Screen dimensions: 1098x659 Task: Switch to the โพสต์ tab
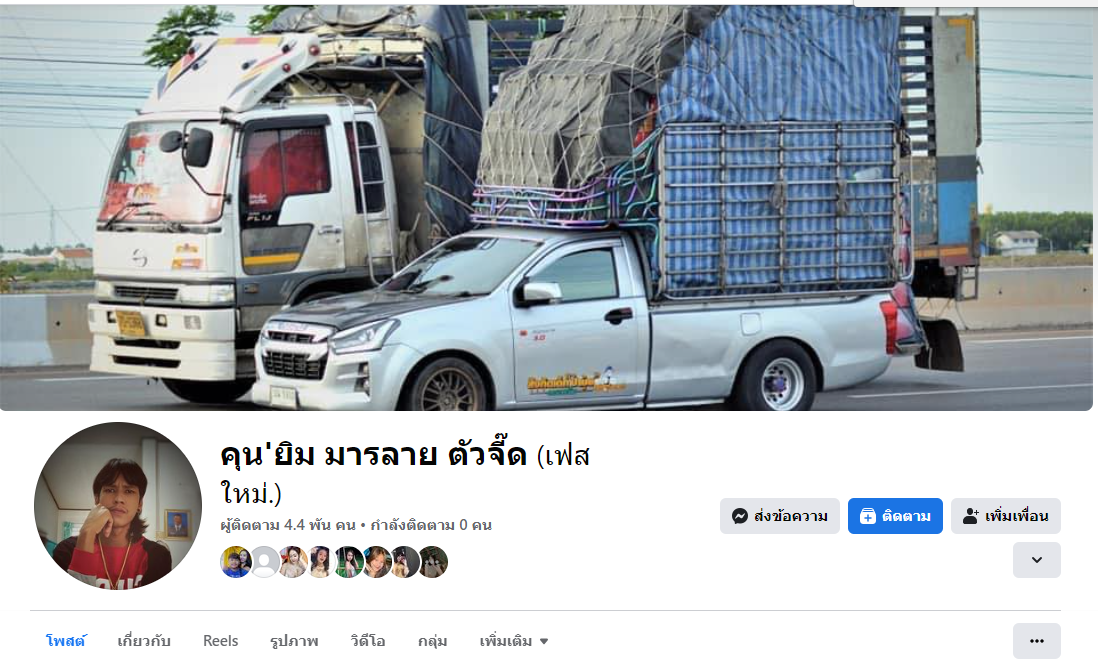pos(66,641)
